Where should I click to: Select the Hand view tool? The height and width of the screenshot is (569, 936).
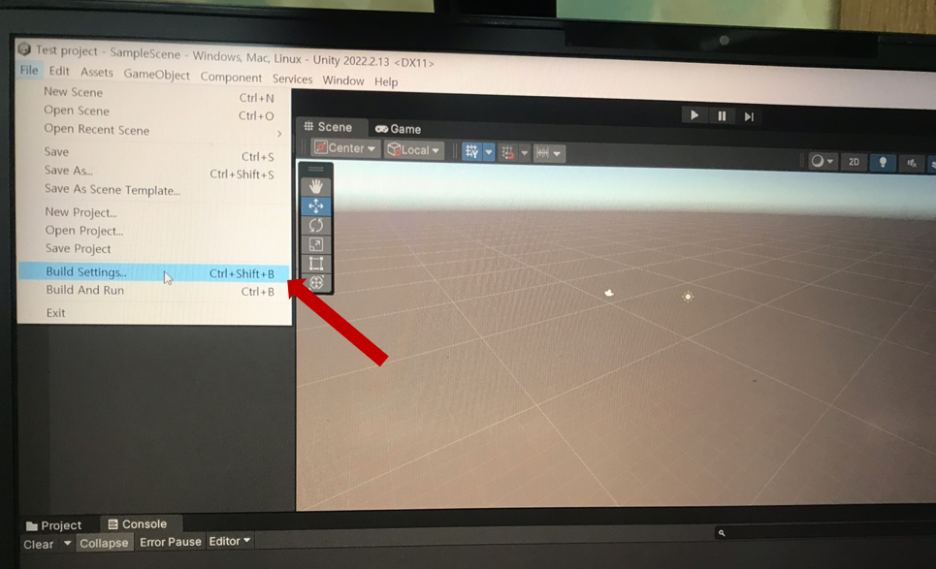point(316,187)
